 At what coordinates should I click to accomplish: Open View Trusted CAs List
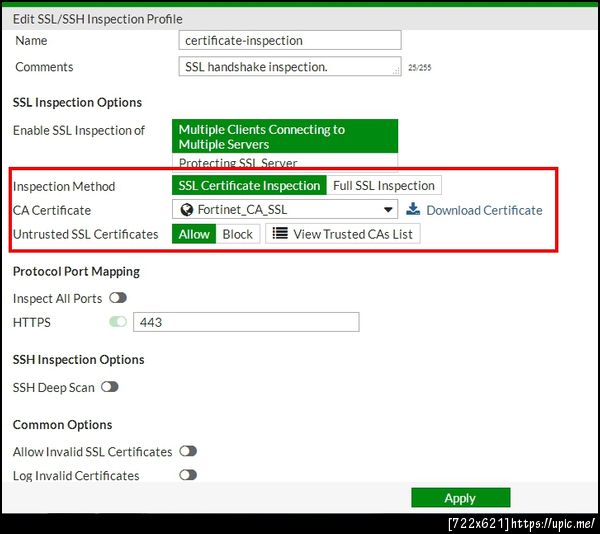(x=343, y=234)
